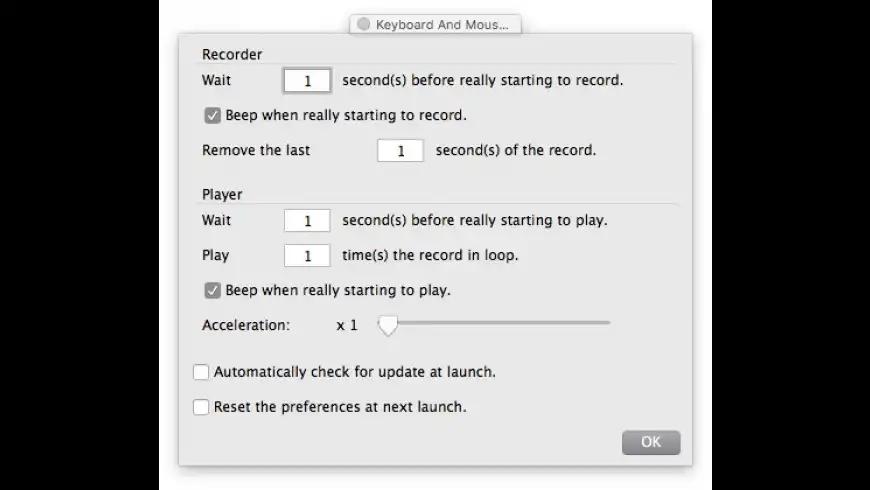Click the far right end of Acceleration track

pos(608,323)
